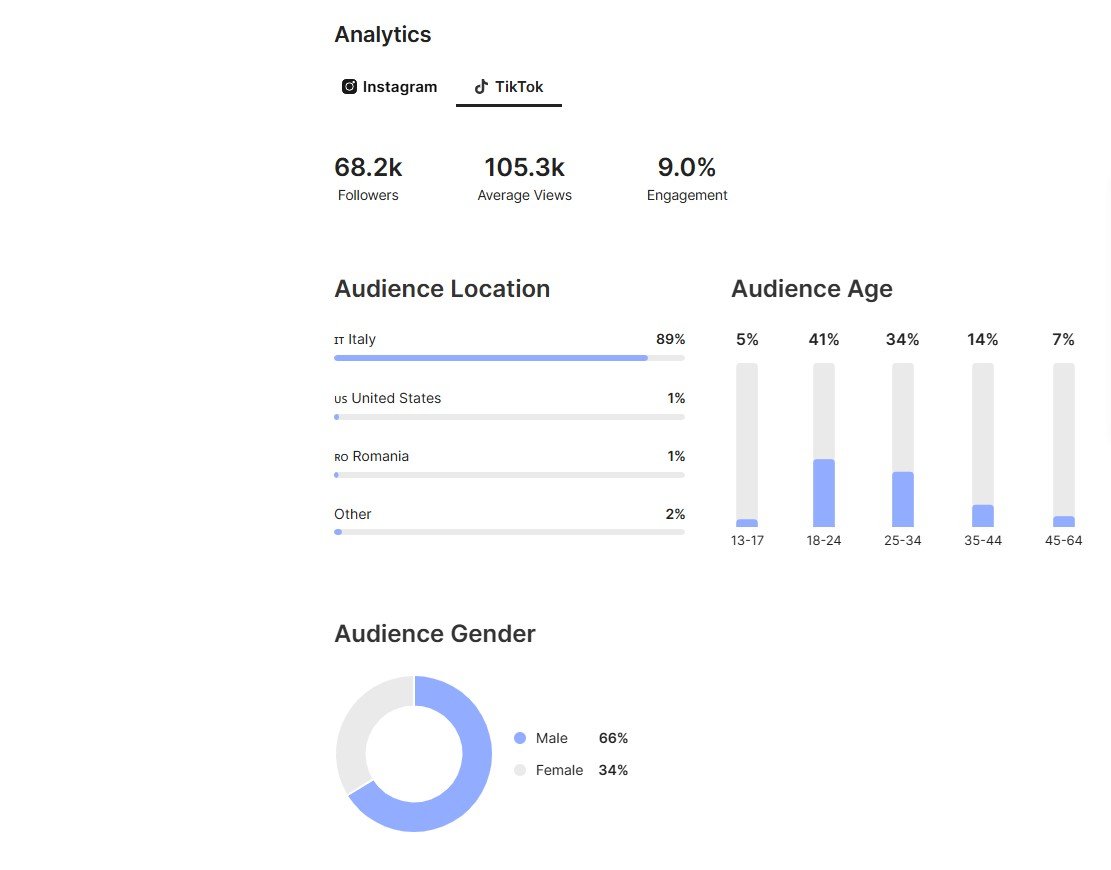This screenshot has height=870, width=1111.
Task: Click the 41% age percentage
Action: (x=824, y=340)
